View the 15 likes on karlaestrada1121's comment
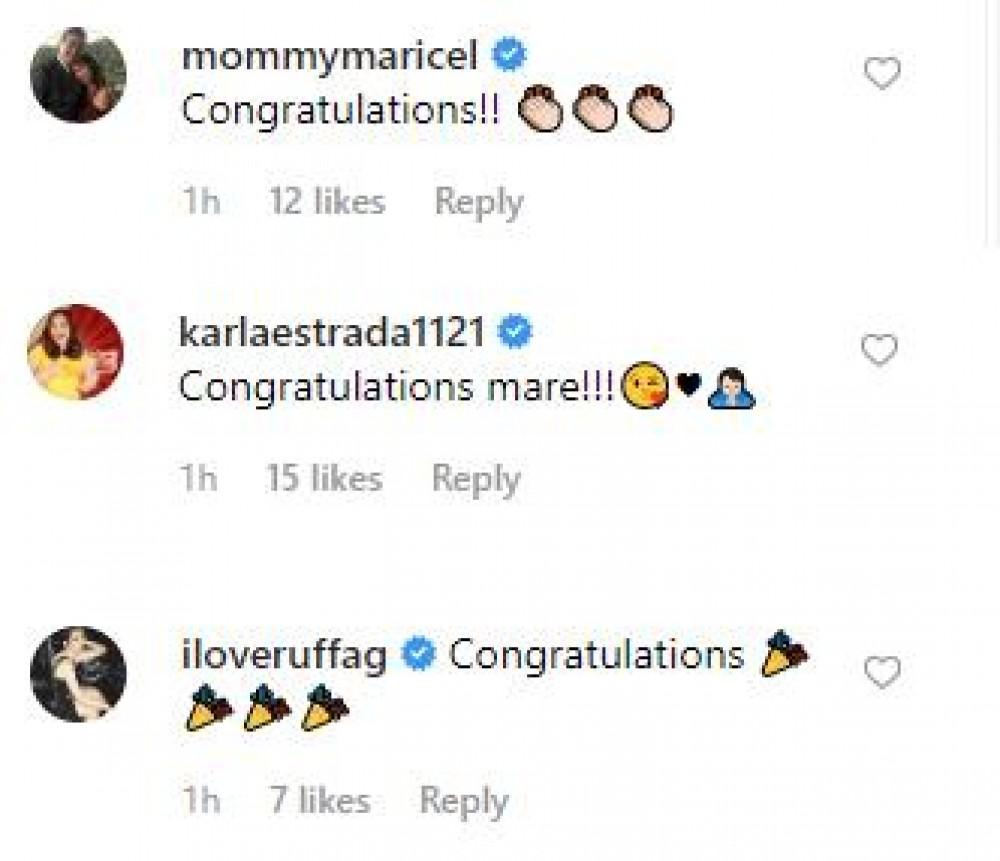Viewport: 1000px width, 861px height. [324, 479]
